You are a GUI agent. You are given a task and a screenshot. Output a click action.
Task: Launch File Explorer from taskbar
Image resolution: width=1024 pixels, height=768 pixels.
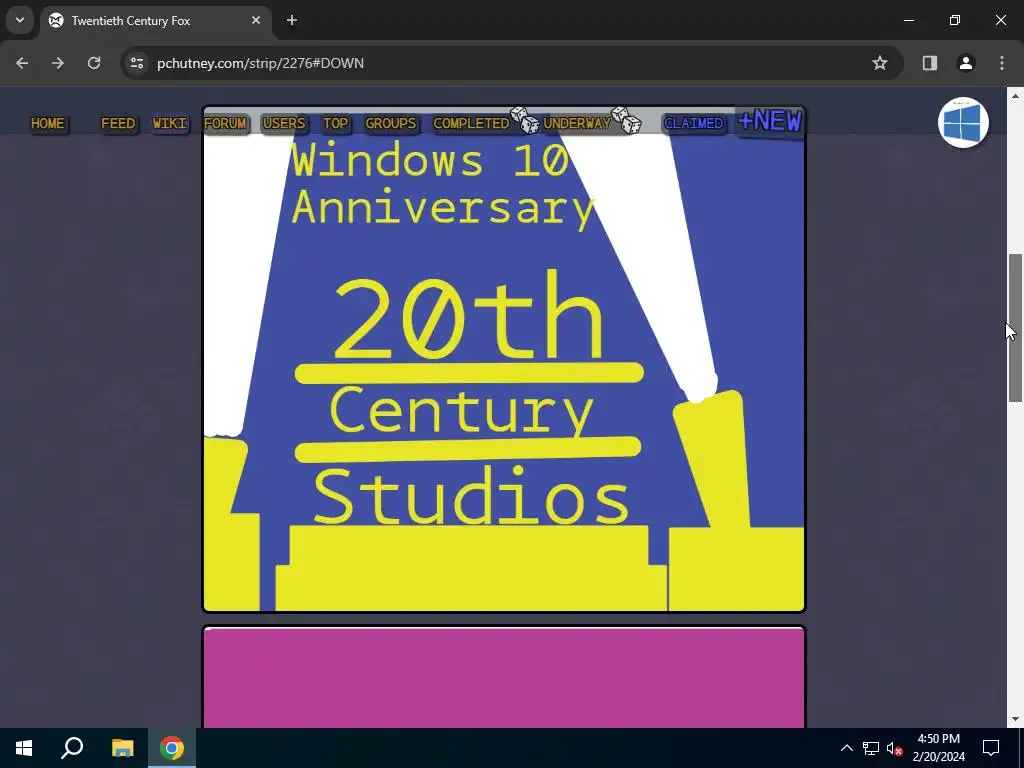coord(122,748)
